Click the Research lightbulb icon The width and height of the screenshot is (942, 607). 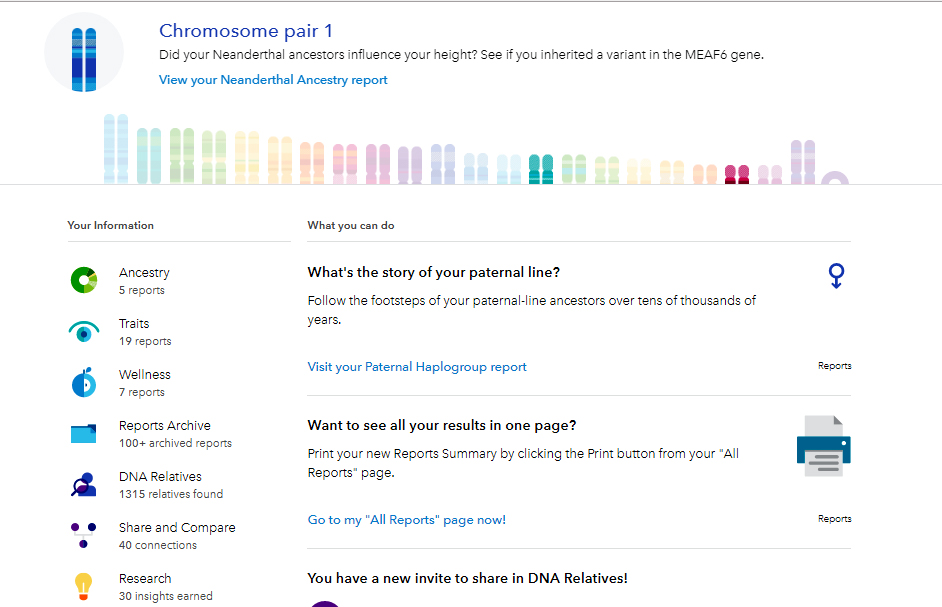84,586
